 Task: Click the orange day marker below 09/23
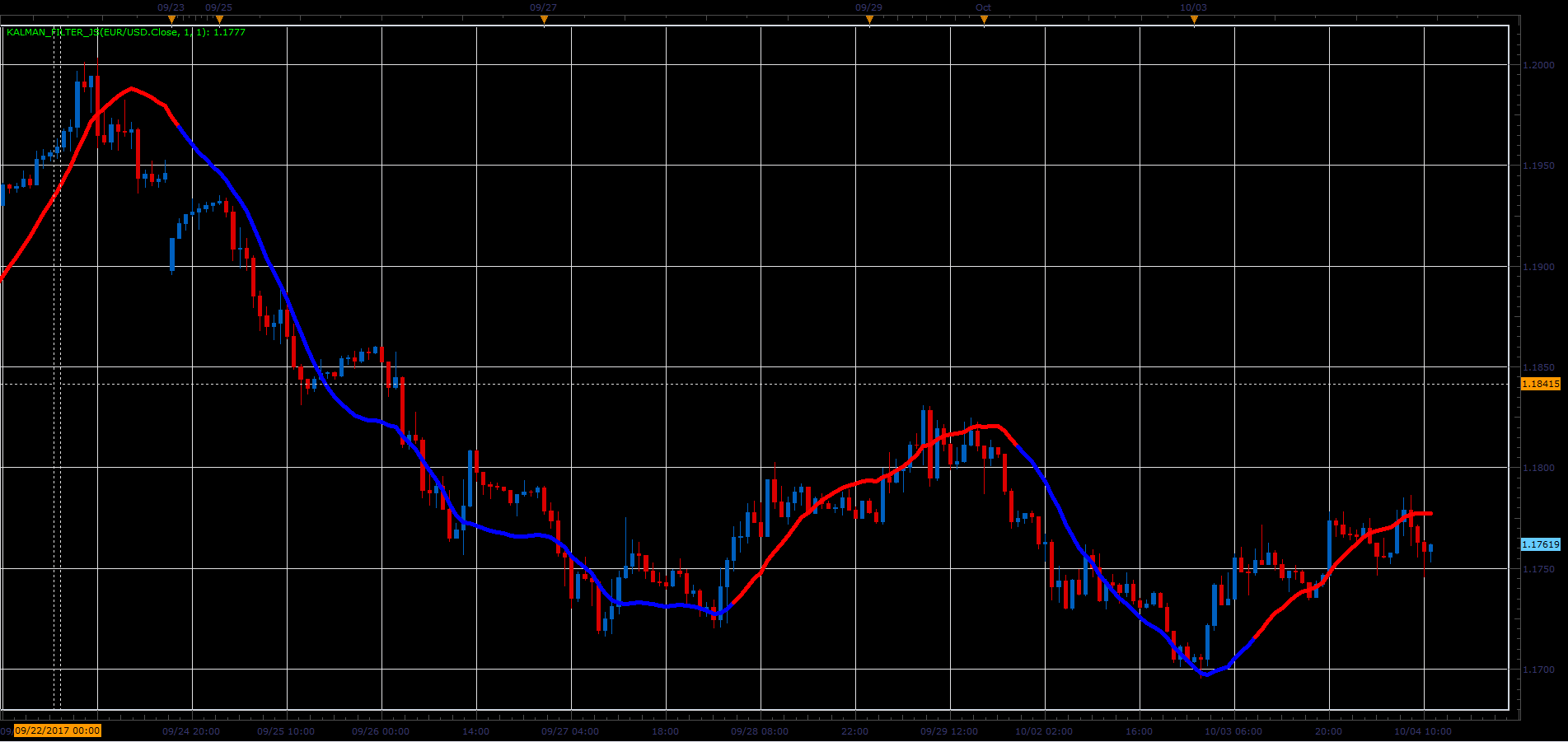[171, 20]
